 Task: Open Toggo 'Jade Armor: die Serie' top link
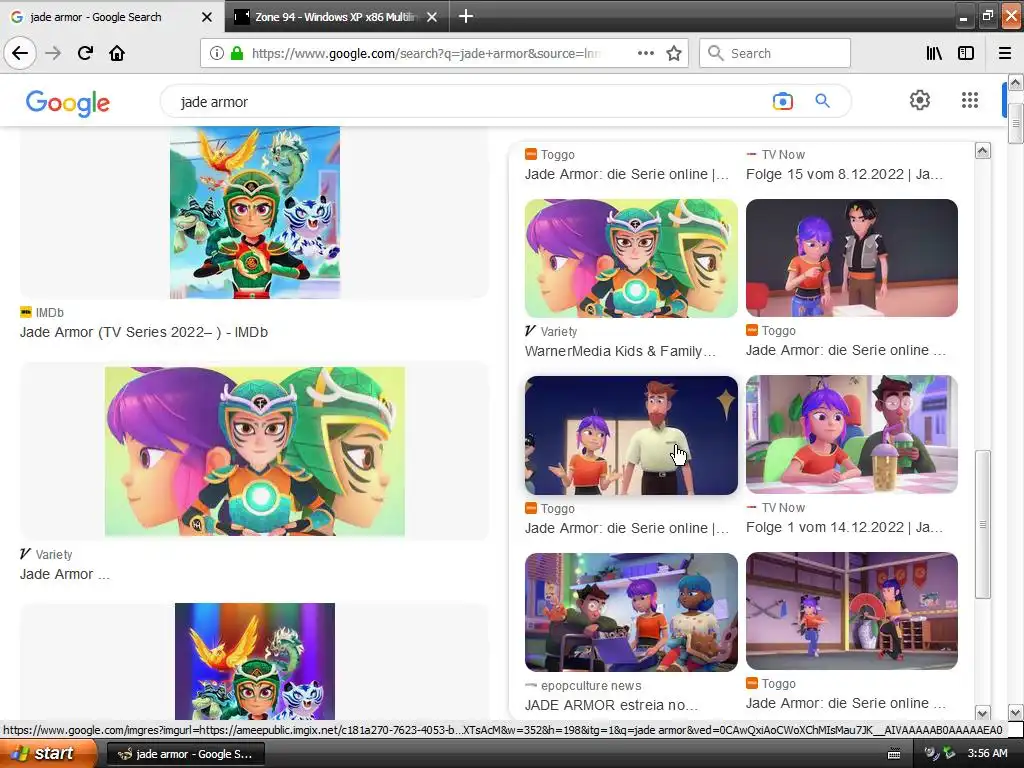pyautogui.click(x=626, y=174)
